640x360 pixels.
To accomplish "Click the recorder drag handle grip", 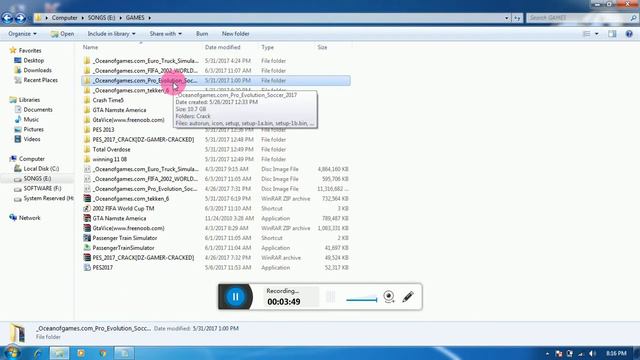I will (331, 297).
